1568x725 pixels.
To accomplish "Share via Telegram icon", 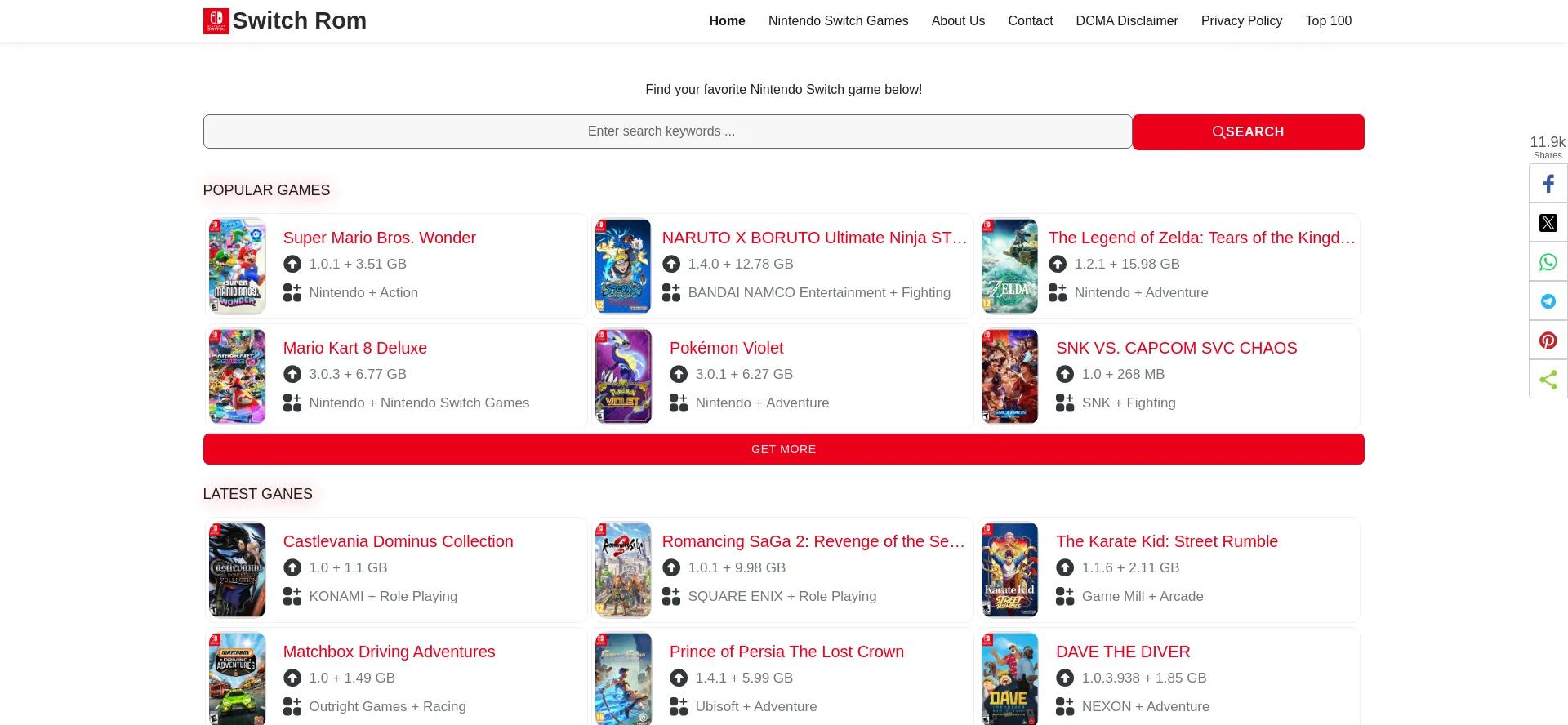I will click(x=1548, y=301).
